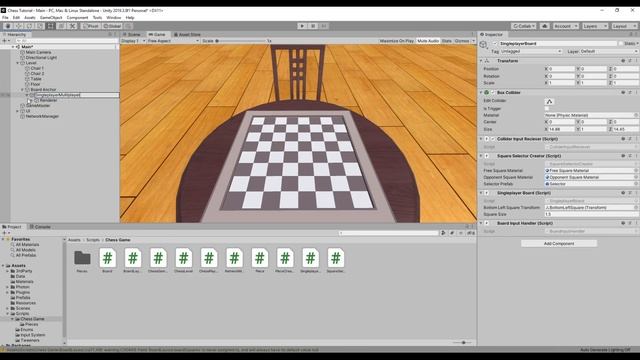The width and height of the screenshot is (640, 360).
Task: Select the Rect transform tool
Action: (51, 26)
